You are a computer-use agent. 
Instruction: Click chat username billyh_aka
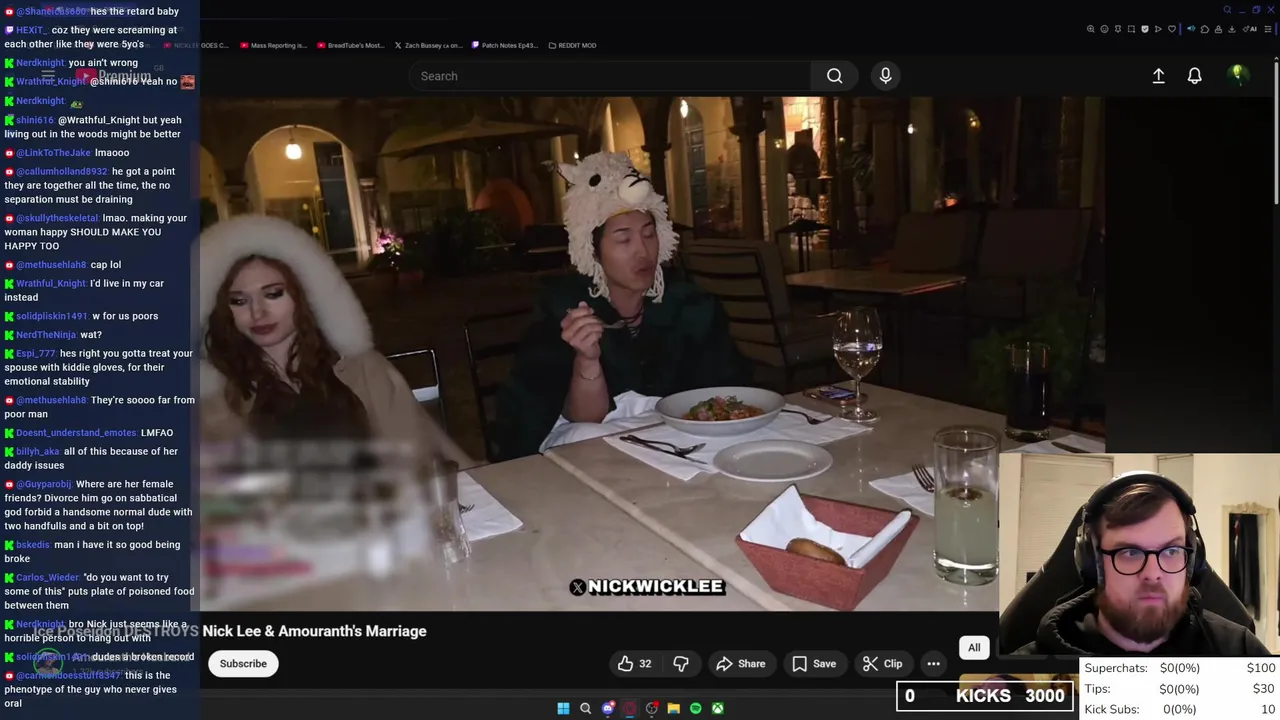pyautogui.click(x=38, y=451)
